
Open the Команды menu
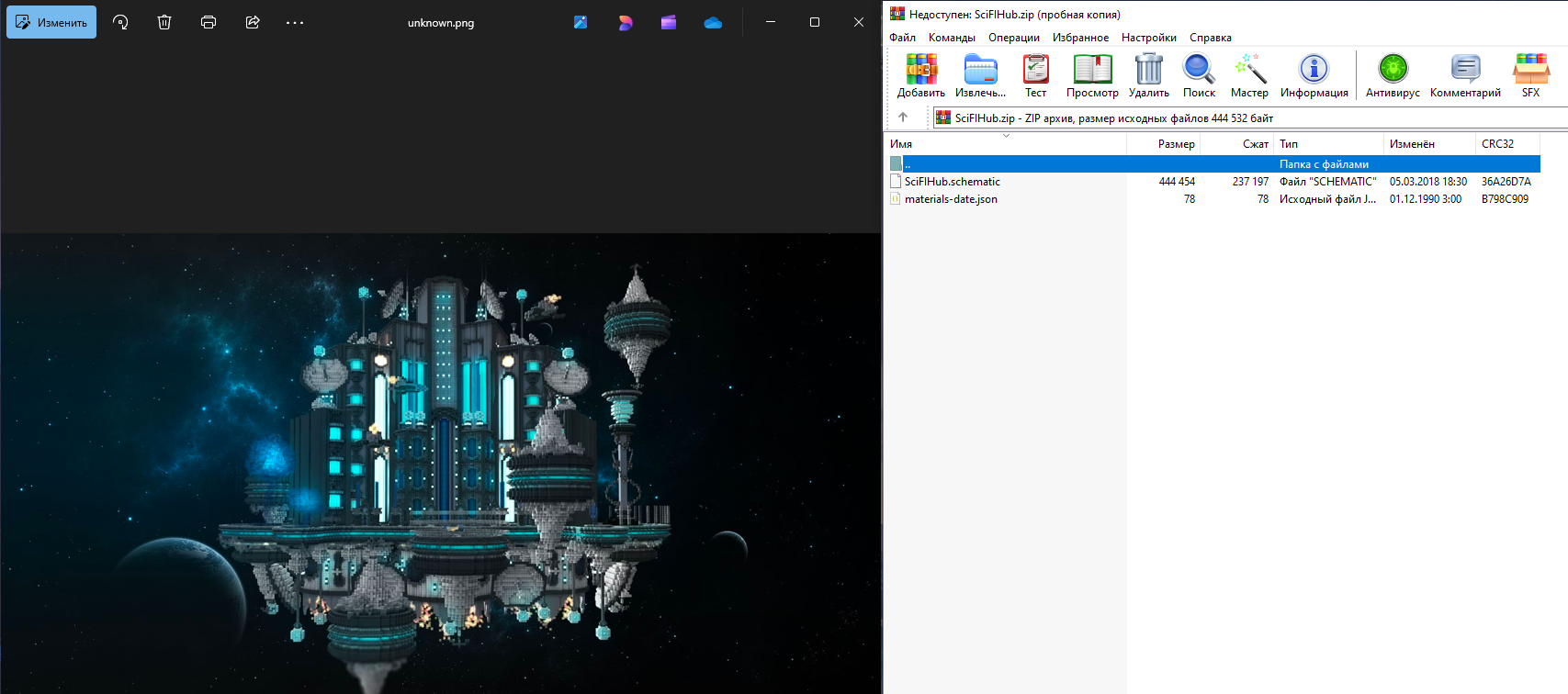click(x=952, y=38)
